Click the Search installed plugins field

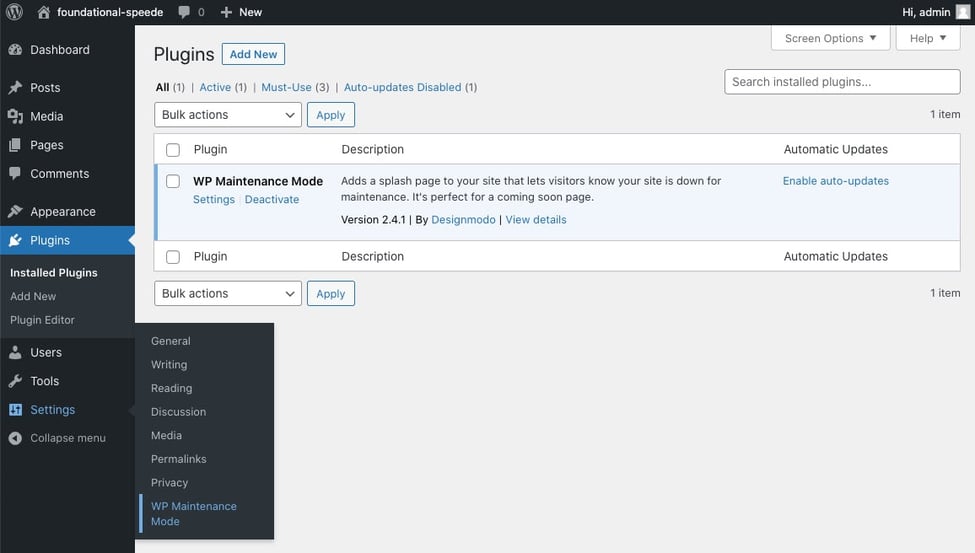[842, 82]
